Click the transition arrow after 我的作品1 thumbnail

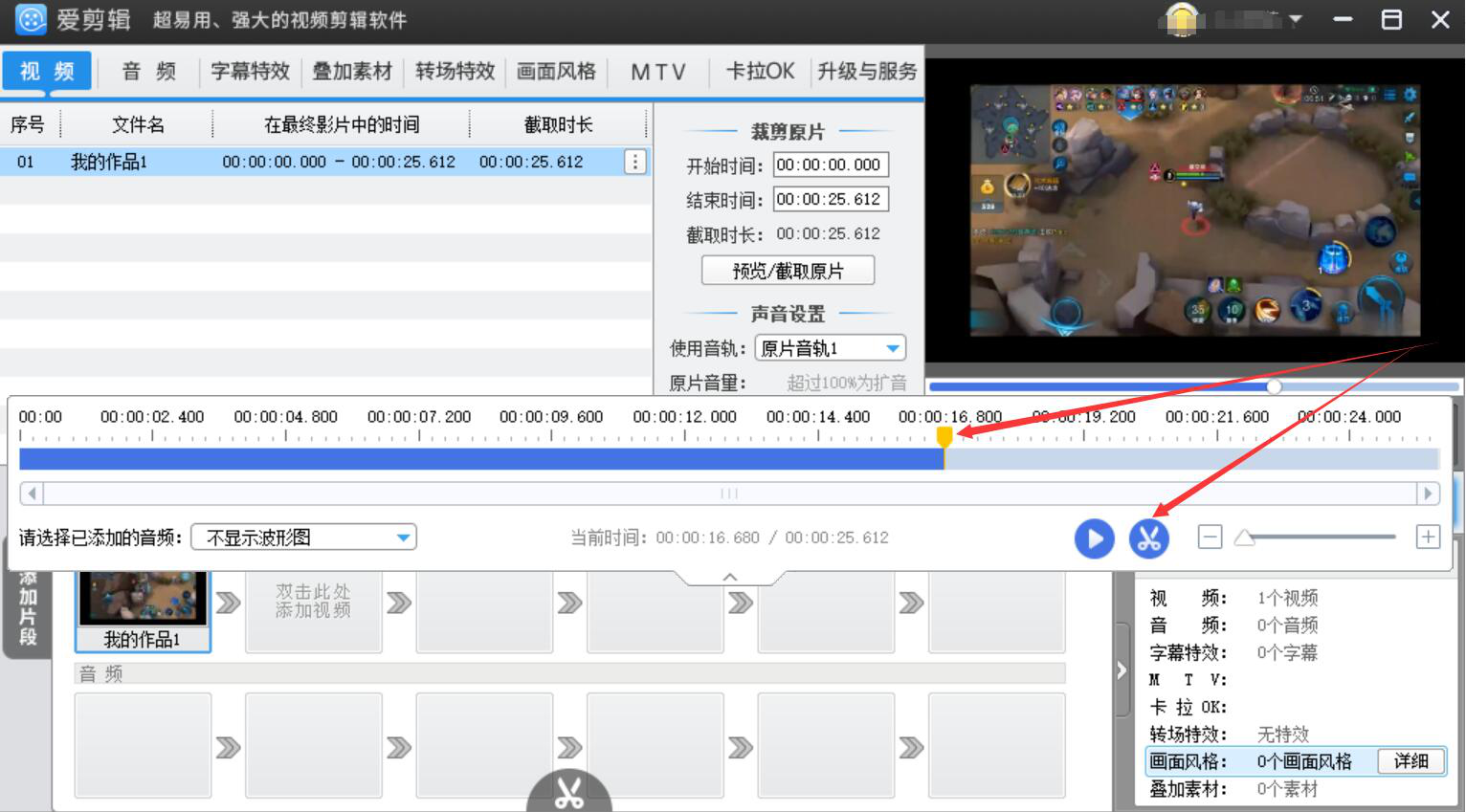(228, 603)
